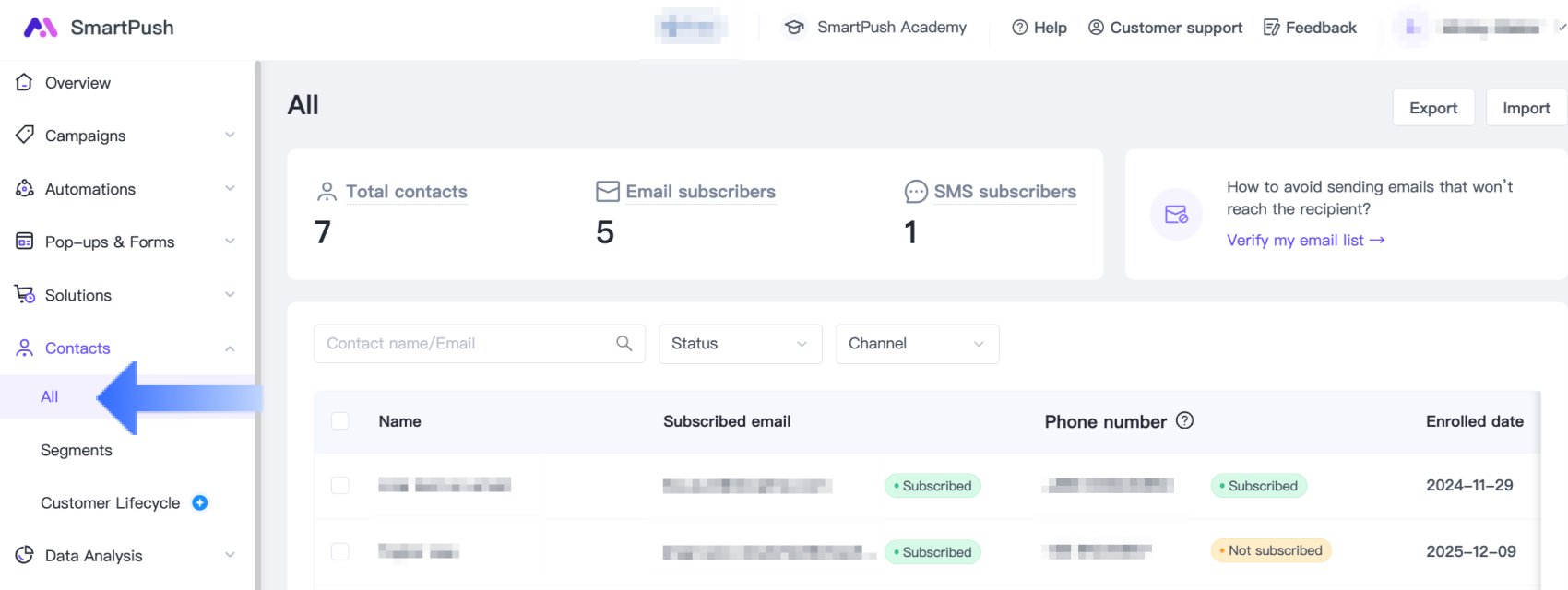Check the second contact row checkbox
This screenshot has height=590, width=1568.
[x=340, y=551]
